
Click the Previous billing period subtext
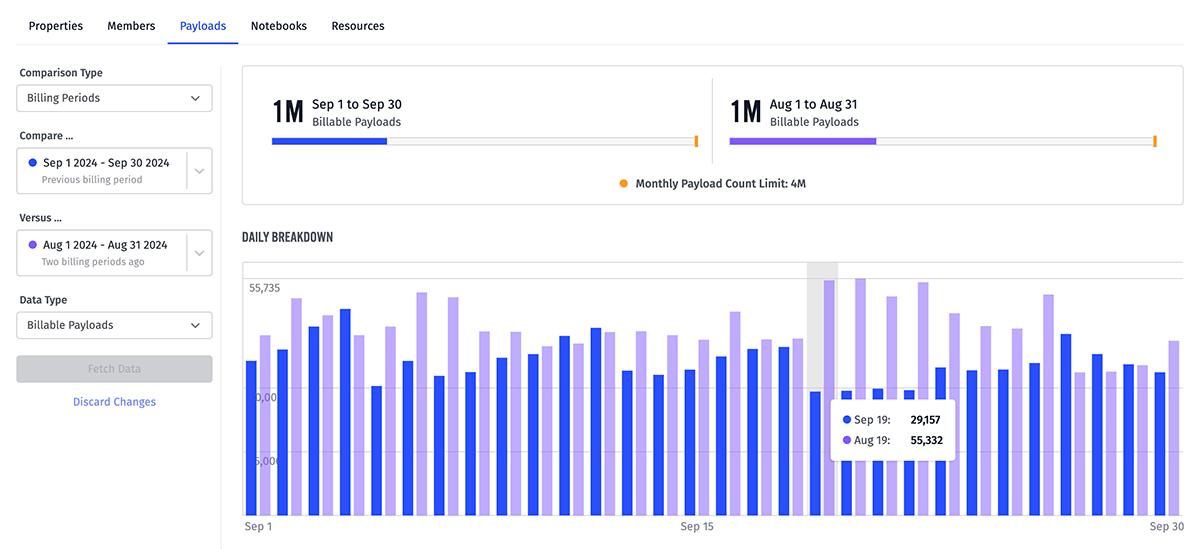tap(92, 180)
